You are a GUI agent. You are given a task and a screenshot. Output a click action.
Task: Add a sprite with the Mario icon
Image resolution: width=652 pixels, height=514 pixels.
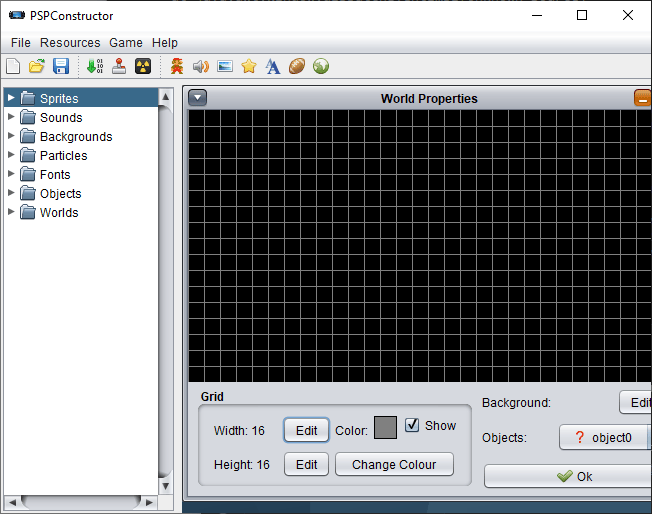tap(177, 67)
